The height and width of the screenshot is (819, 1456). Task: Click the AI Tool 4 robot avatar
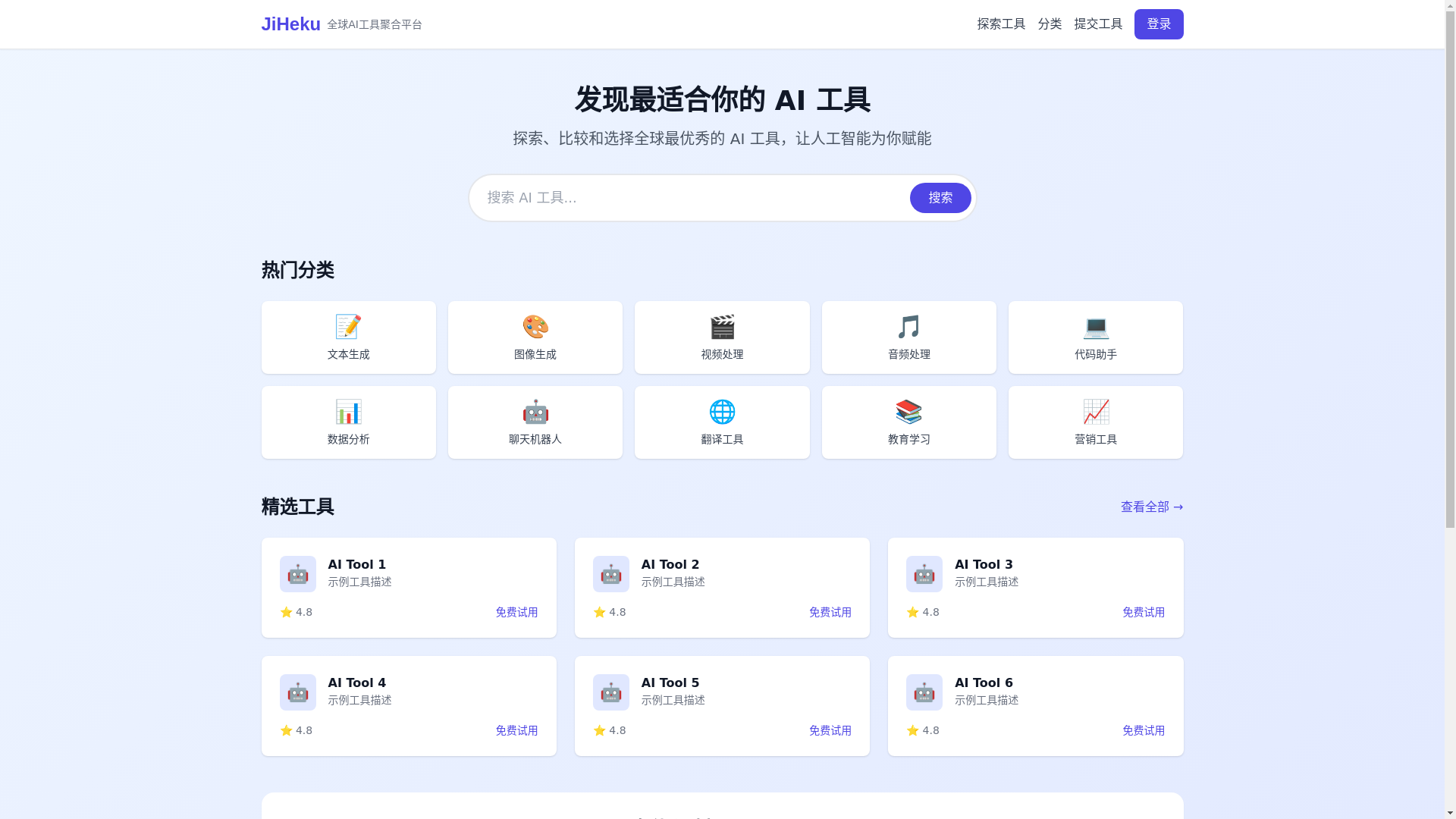(298, 692)
